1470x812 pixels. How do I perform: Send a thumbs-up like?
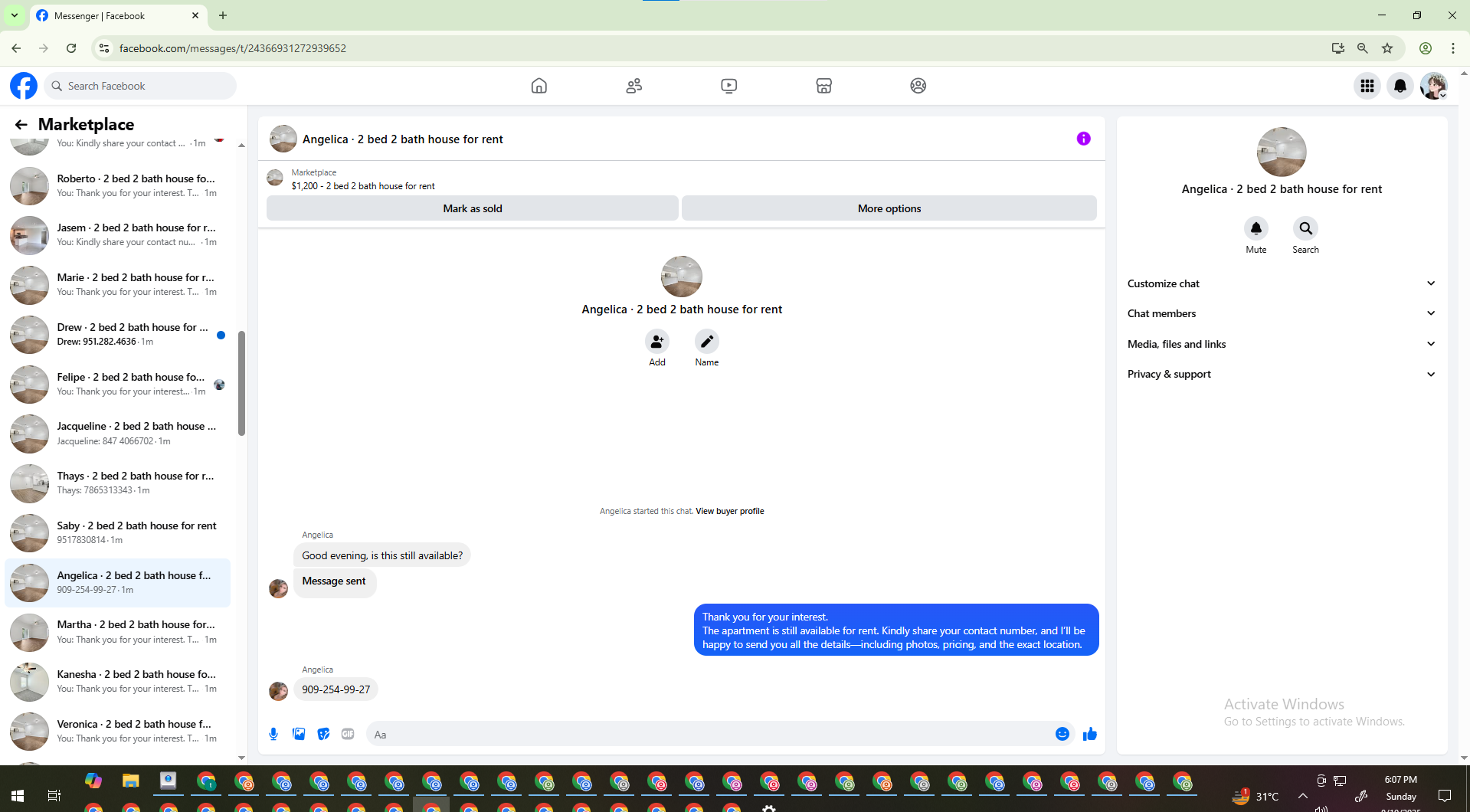(1089, 734)
